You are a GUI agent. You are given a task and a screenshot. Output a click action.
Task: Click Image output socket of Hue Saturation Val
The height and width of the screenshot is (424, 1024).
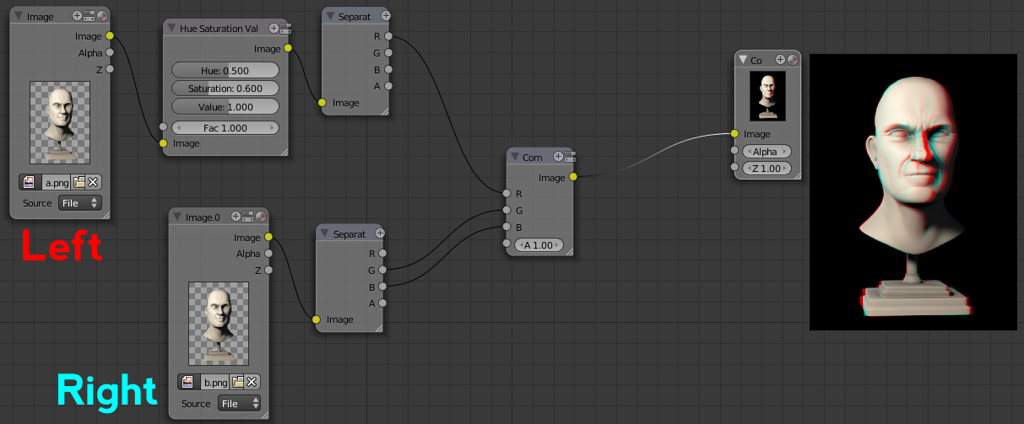(x=288, y=48)
